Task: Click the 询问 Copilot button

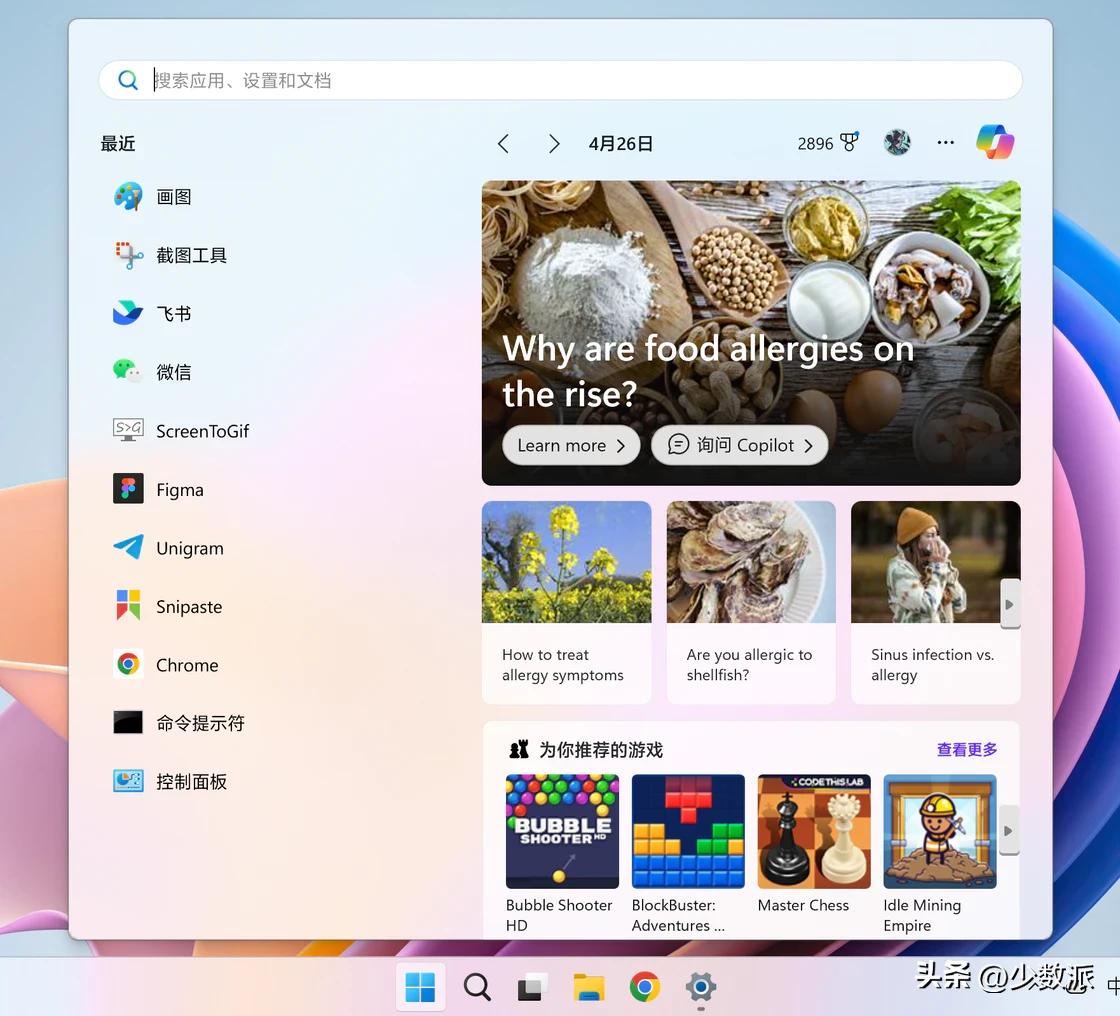Action: pos(739,445)
